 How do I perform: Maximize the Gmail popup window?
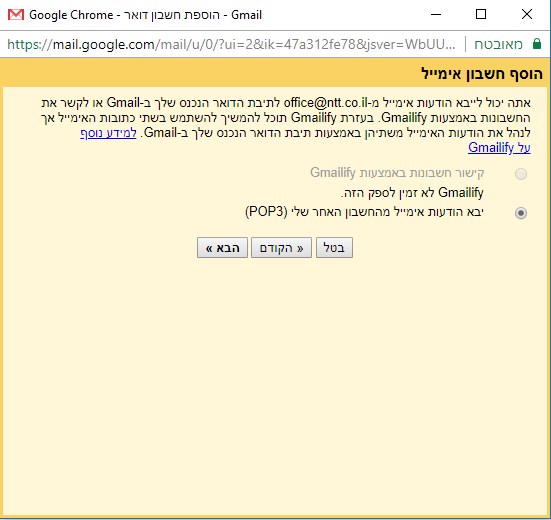click(x=481, y=15)
